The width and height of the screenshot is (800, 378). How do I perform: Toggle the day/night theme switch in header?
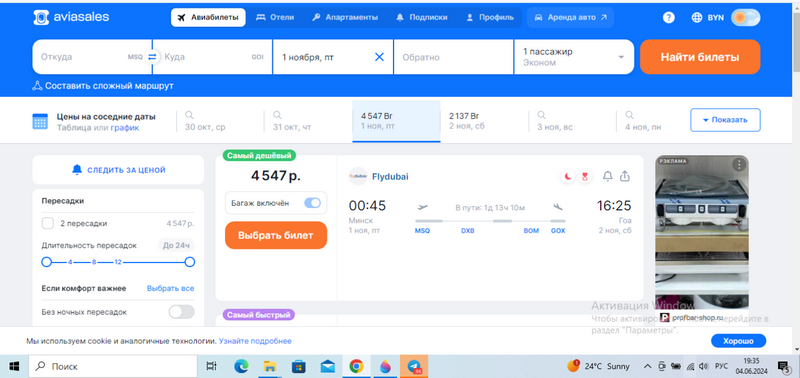tap(745, 18)
